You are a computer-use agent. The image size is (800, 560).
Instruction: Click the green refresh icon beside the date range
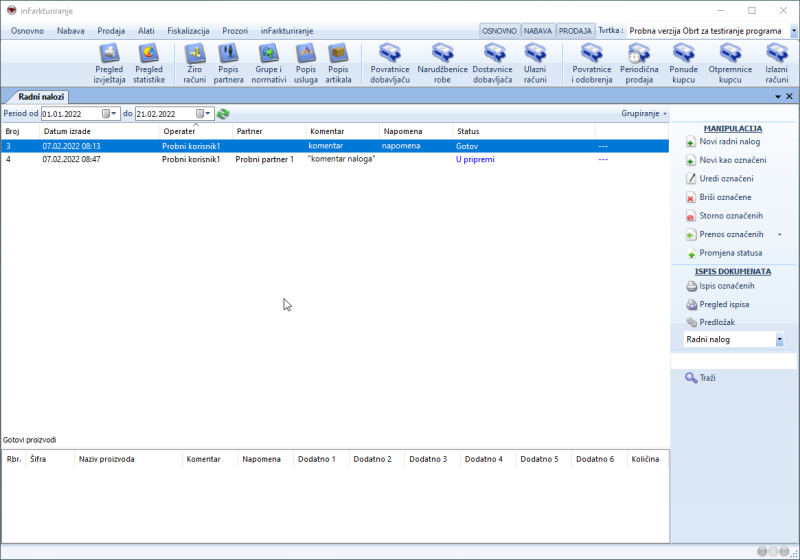click(223, 114)
